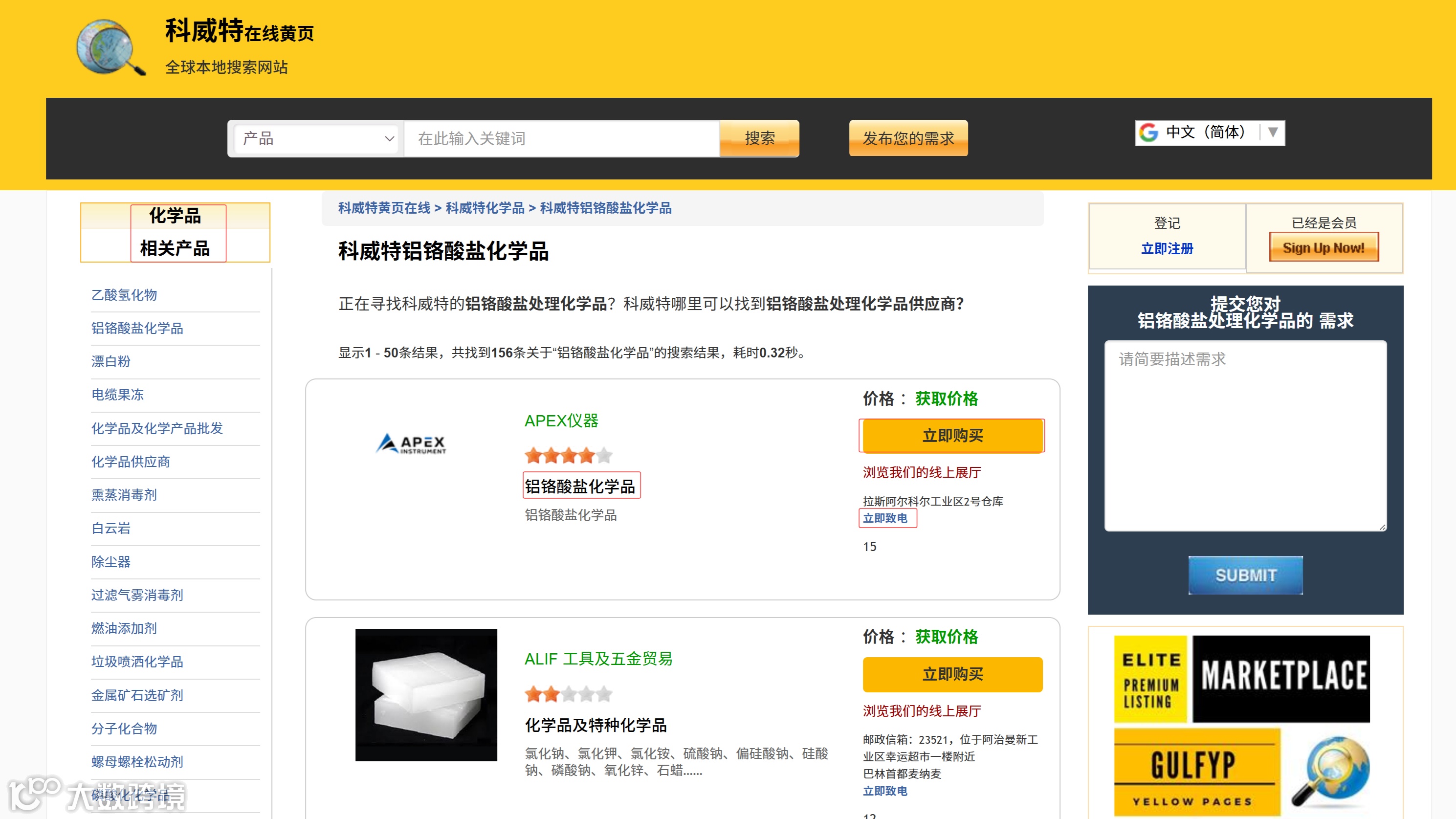The image size is (1456, 819).
Task: Open 科威特化学品 breadcrumb link
Action: (485, 208)
